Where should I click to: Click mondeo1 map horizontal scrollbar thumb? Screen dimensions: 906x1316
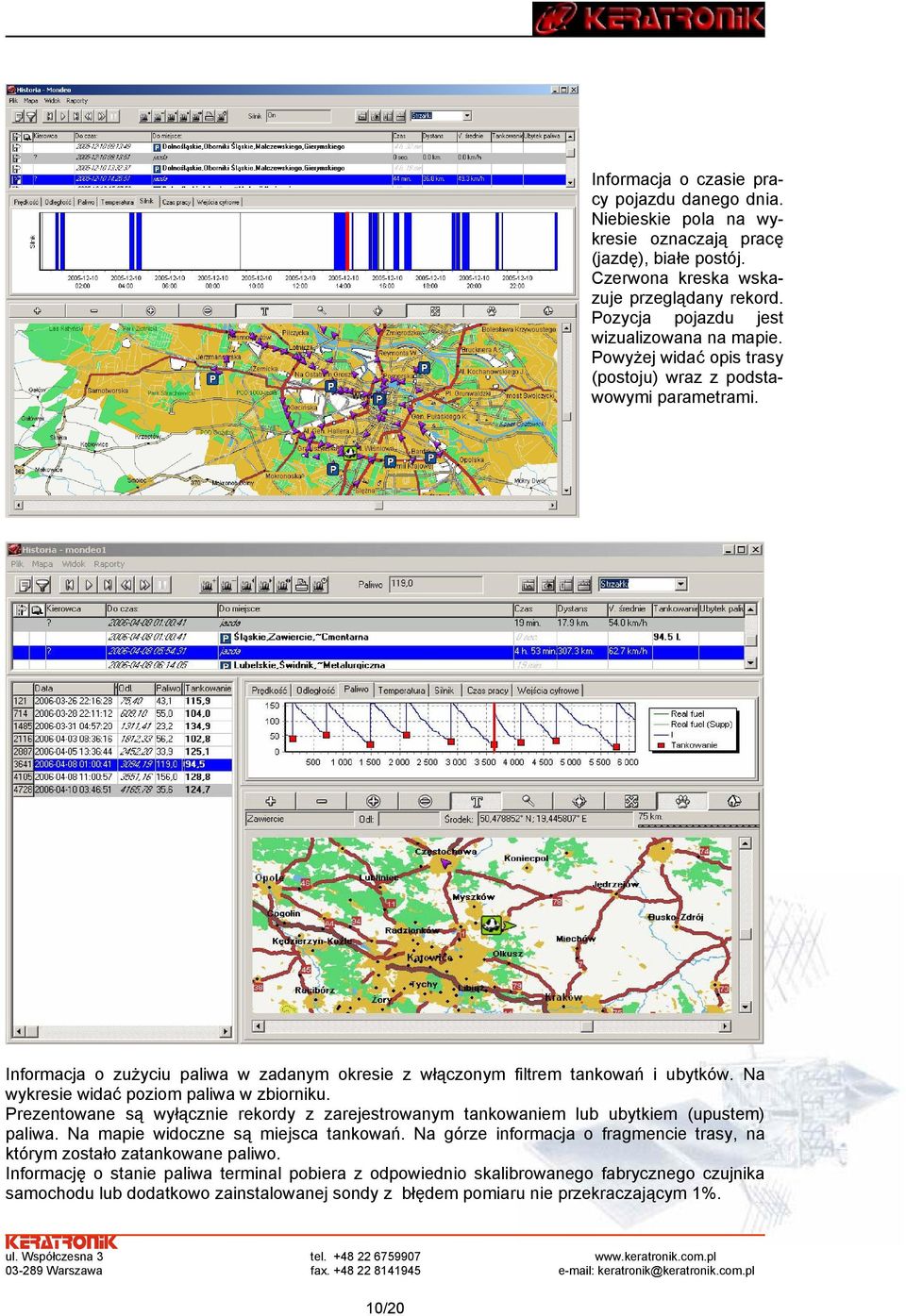[587, 1025]
